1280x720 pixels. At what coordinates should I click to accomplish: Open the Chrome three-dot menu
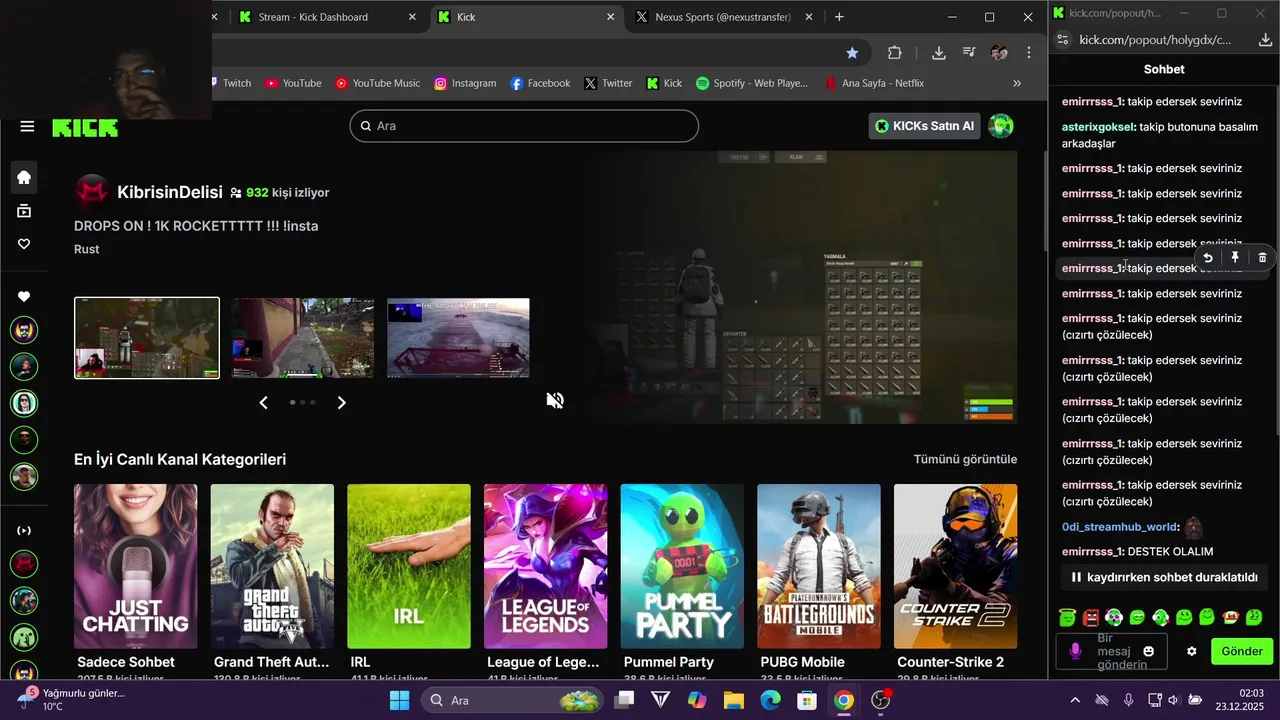[1029, 53]
